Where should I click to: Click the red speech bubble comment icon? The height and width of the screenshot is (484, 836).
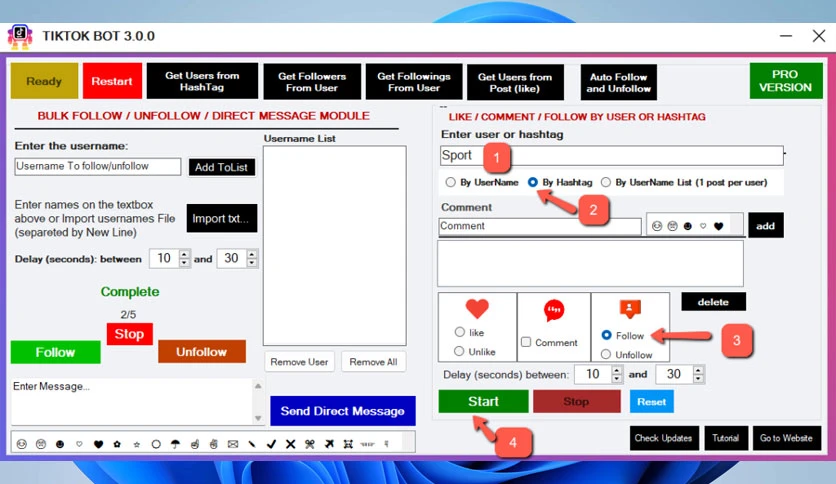554,310
